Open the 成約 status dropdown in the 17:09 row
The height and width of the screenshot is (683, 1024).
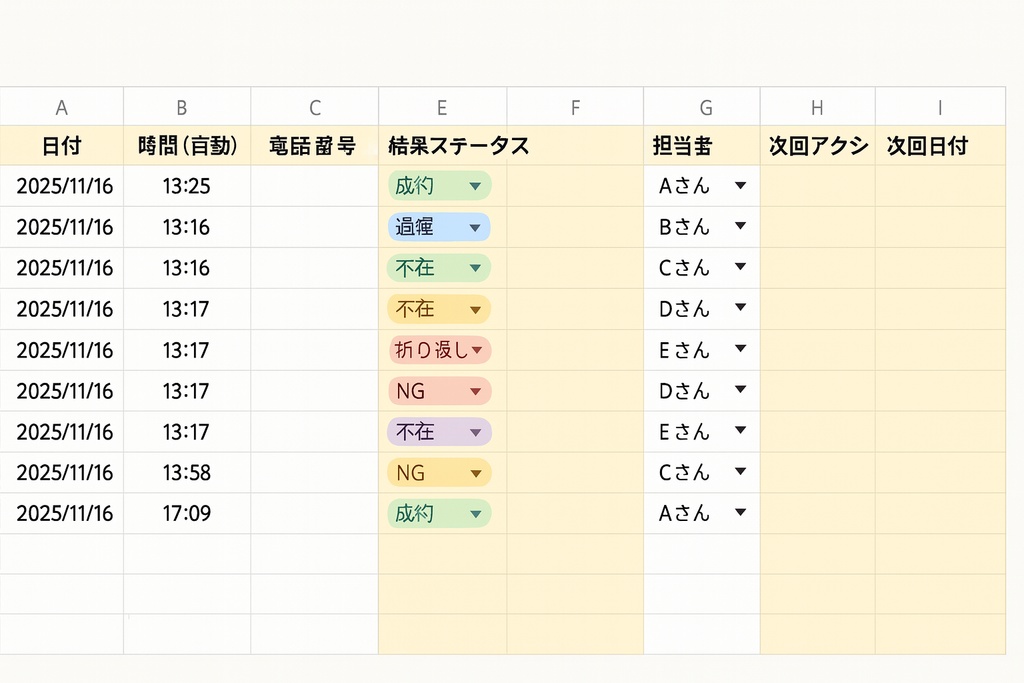click(x=439, y=513)
